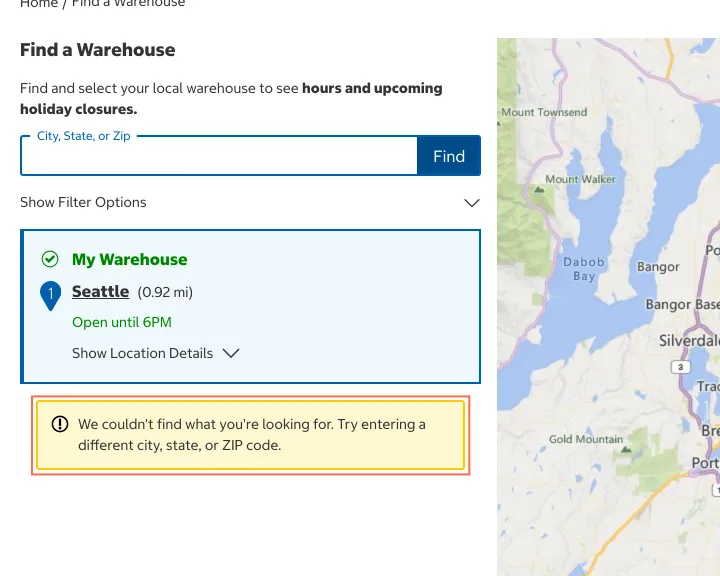Click the warning exclamation icon
Viewport: 720px width, 576px height.
(60, 424)
